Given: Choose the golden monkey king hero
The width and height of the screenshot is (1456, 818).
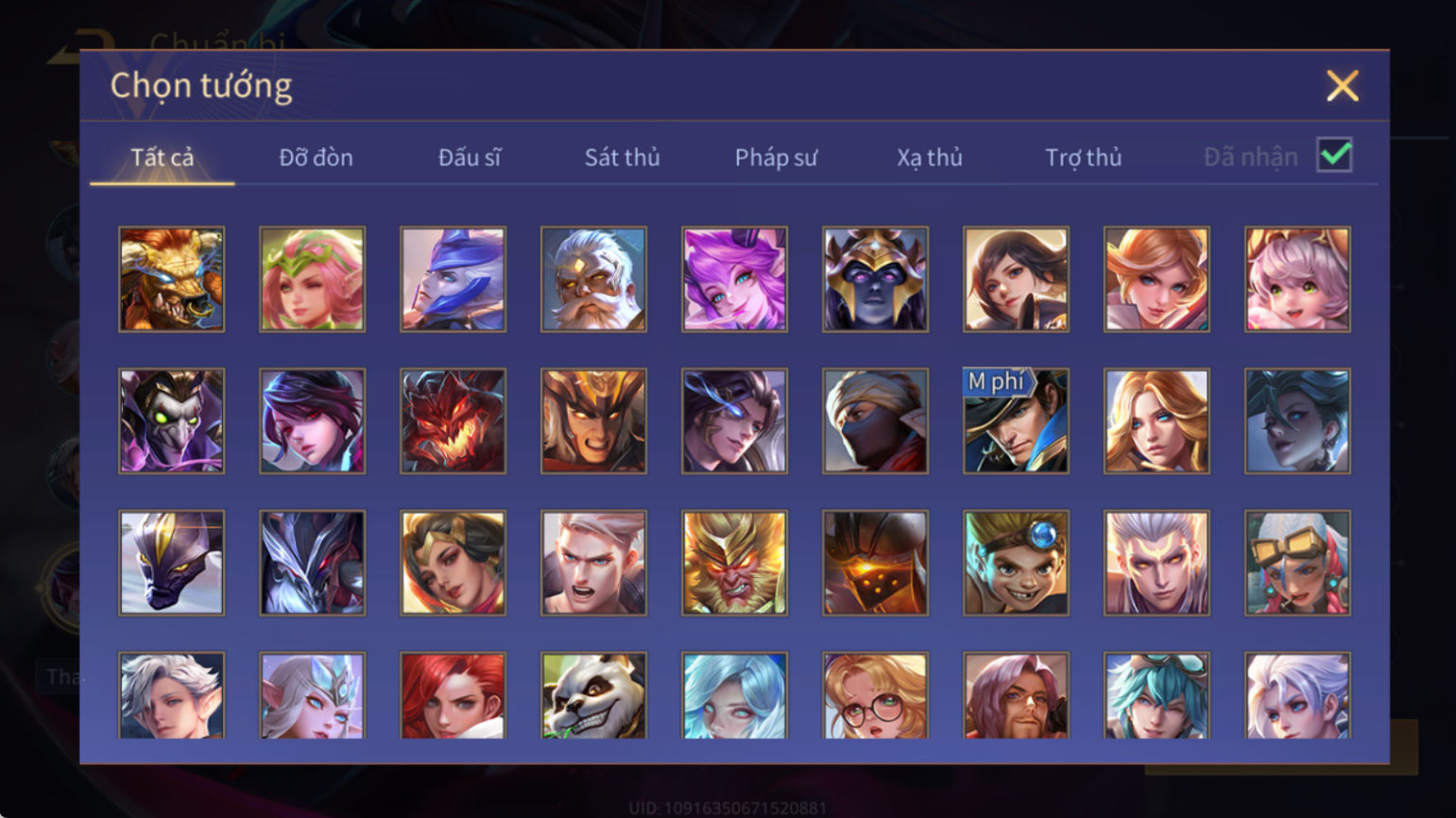Looking at the screenshot, I should pyautogui.click(x=734, y=563).
